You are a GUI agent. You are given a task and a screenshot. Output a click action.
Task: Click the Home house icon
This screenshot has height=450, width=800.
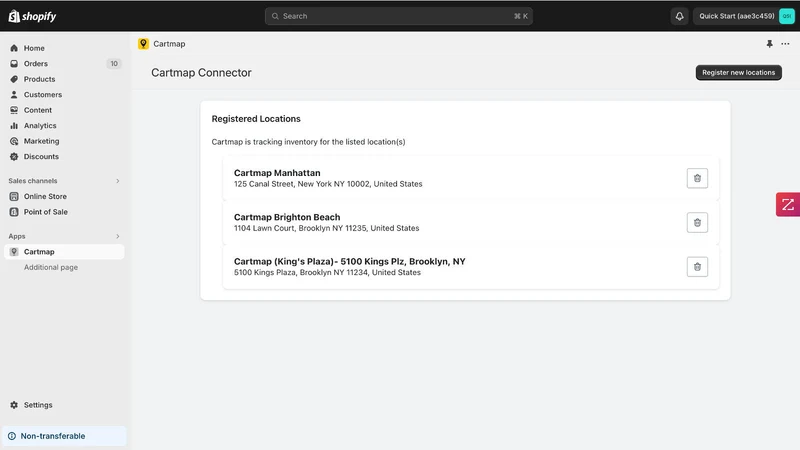[x=14, y=48]
